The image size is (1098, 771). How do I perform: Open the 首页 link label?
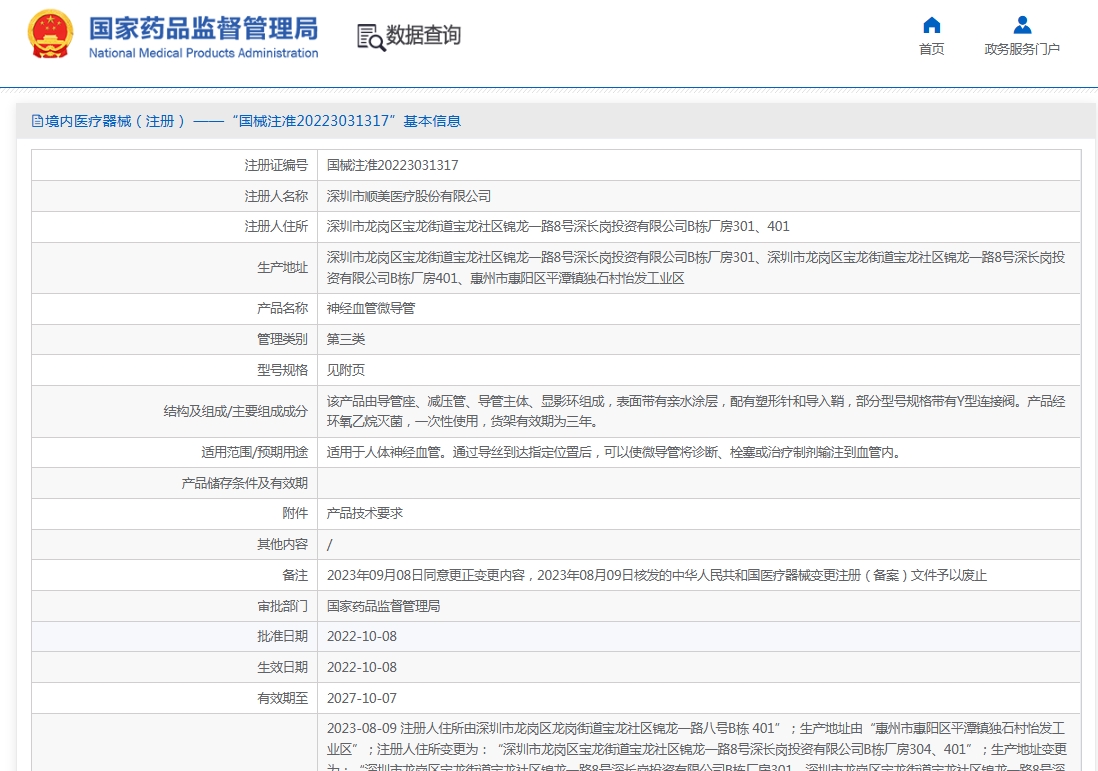(x=931, y=49)
